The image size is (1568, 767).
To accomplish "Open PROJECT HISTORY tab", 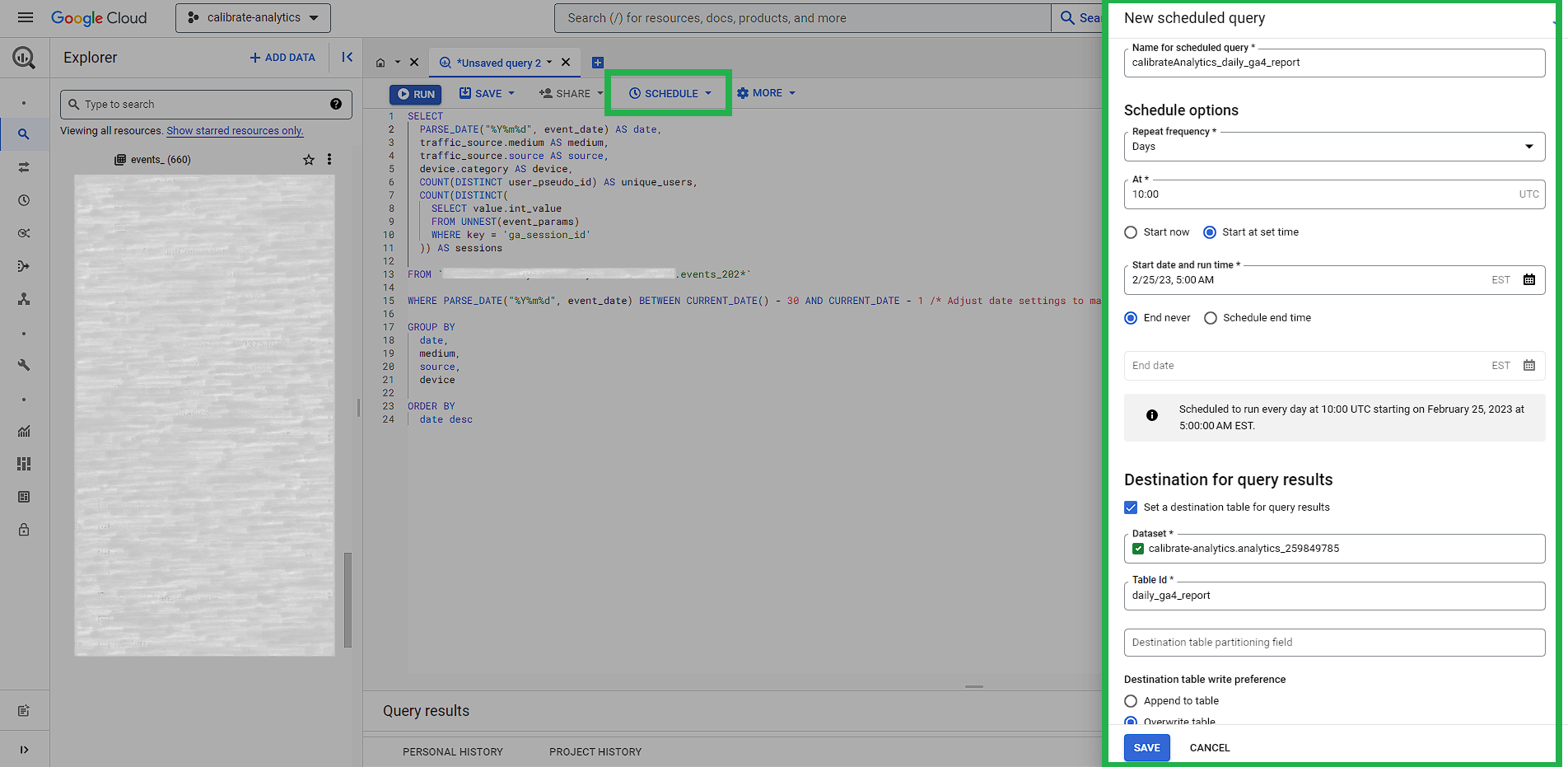I will pos(595,751).
